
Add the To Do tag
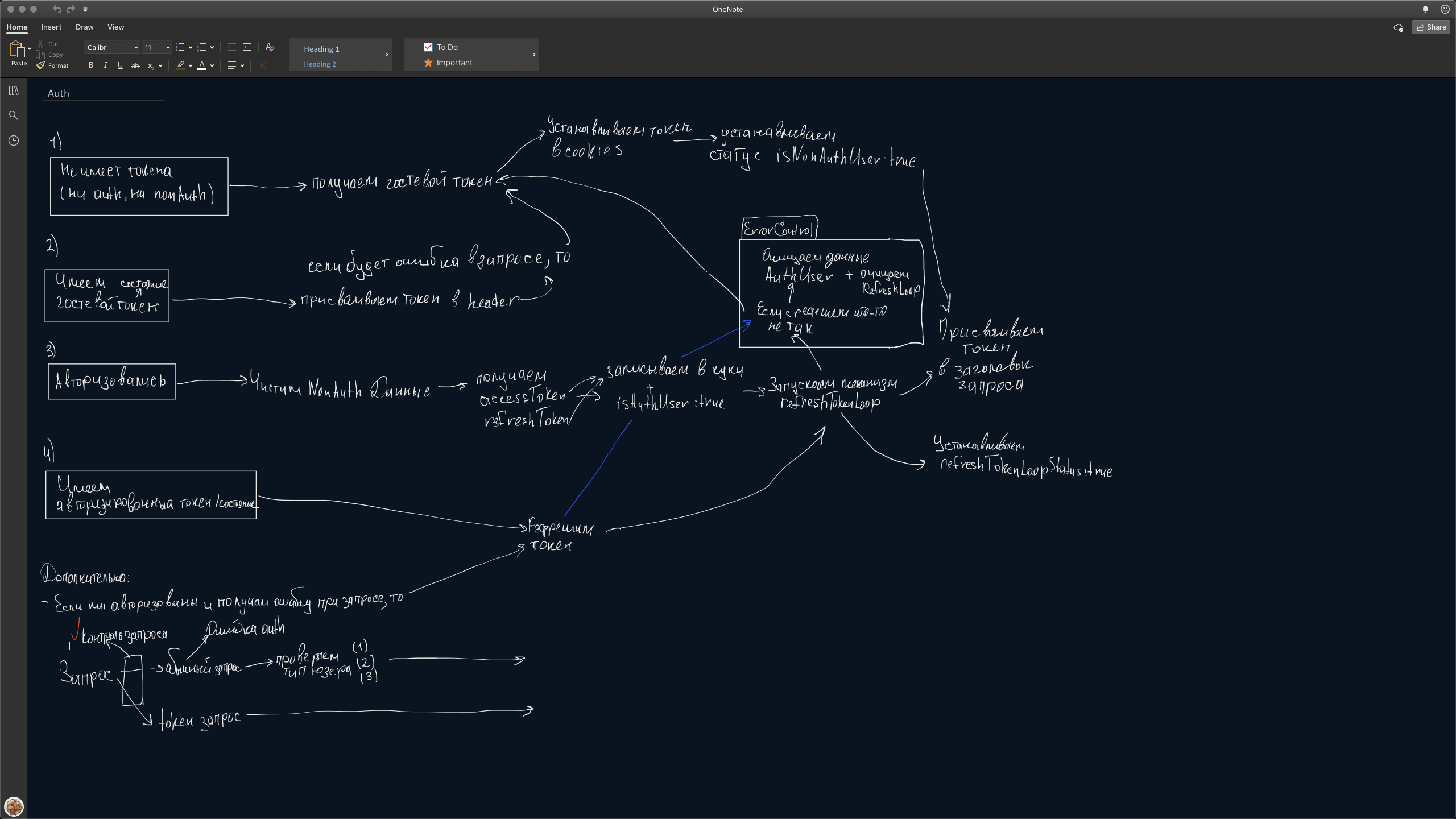point(441,47)
